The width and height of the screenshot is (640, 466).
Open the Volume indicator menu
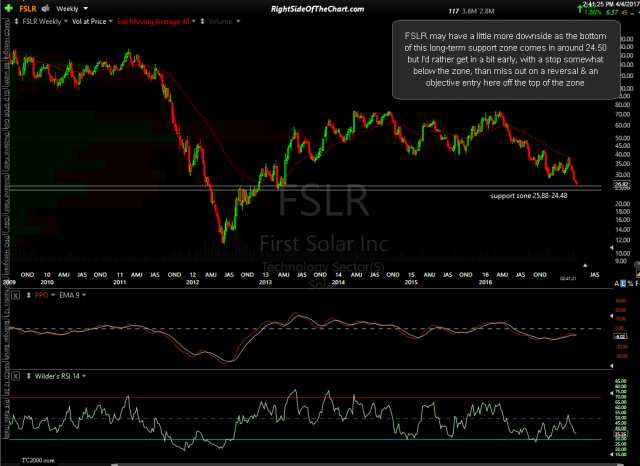click(224, 21)
